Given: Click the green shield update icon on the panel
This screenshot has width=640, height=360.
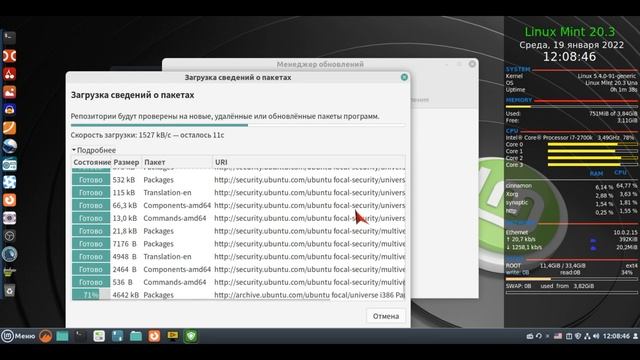Looking at the screenshot, I should pos(191,336).
